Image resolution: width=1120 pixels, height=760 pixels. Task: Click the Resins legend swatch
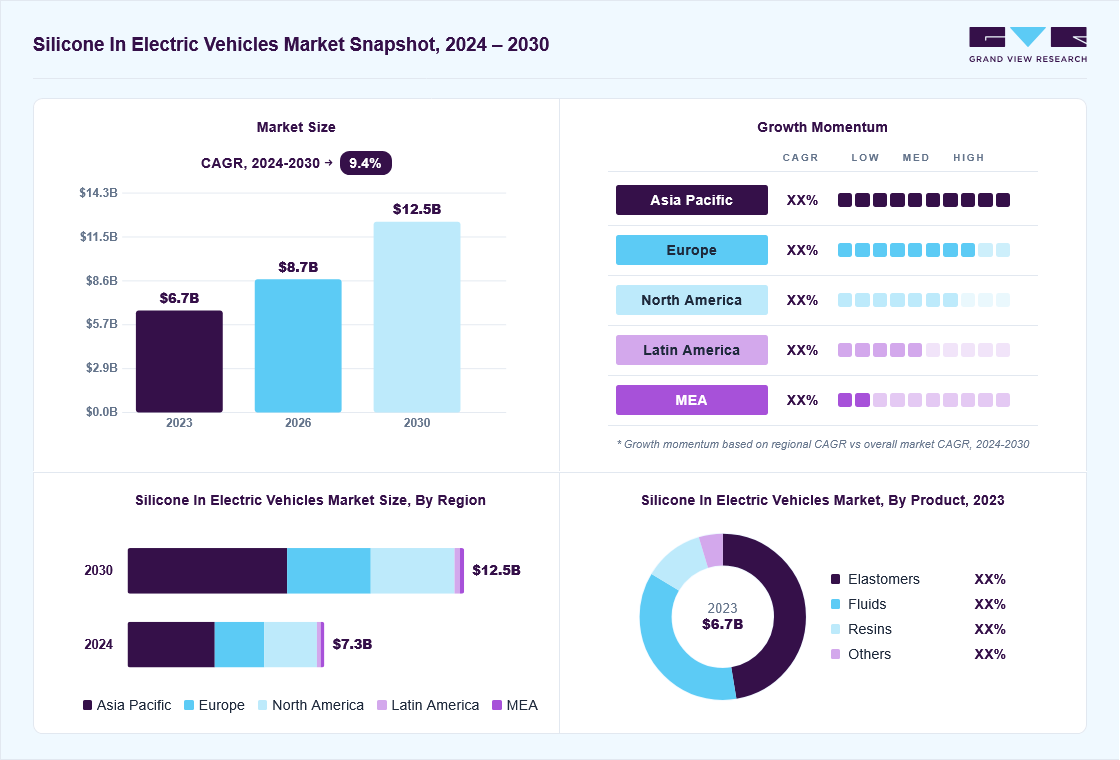pos(836,629)
